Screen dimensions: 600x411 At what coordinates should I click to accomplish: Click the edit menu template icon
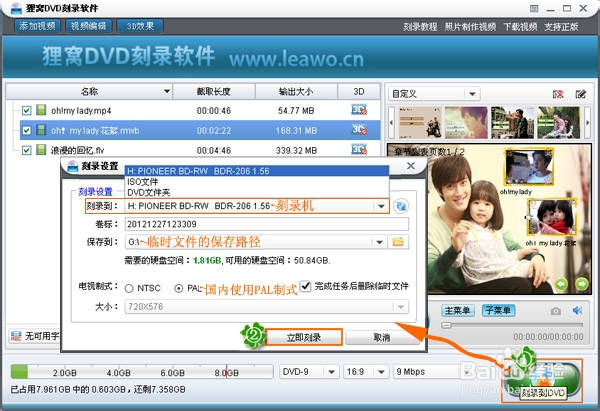pyautogui.click(x=580, y=94)
